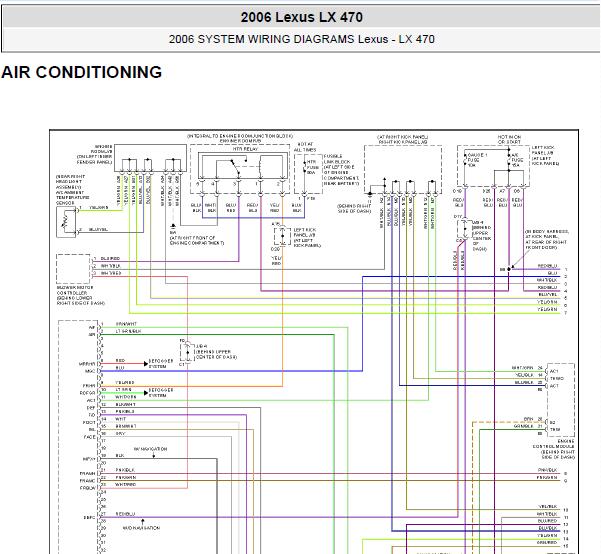Click the "FUSIBLE LINK BLOCK" label
The height and width of the screenshot is (554, 601).
click(x=337, y=159)
